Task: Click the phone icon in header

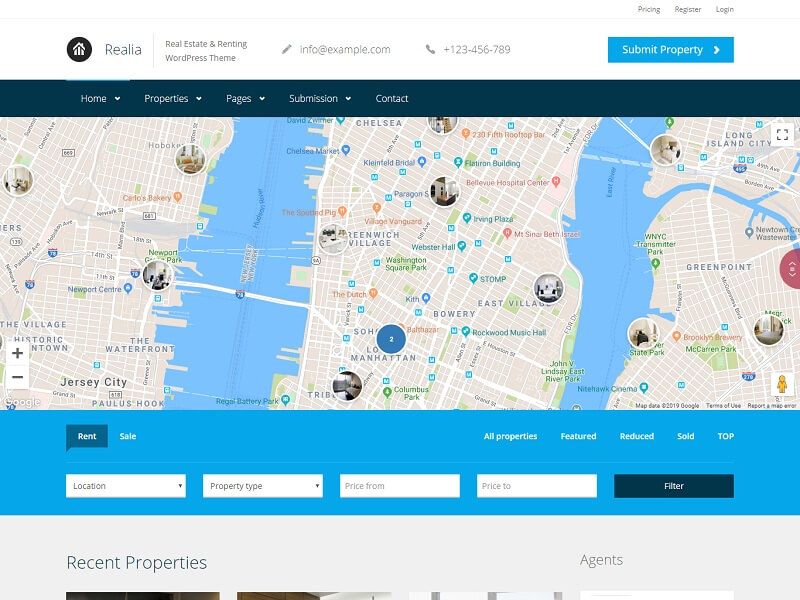Action: click(430, 49)
